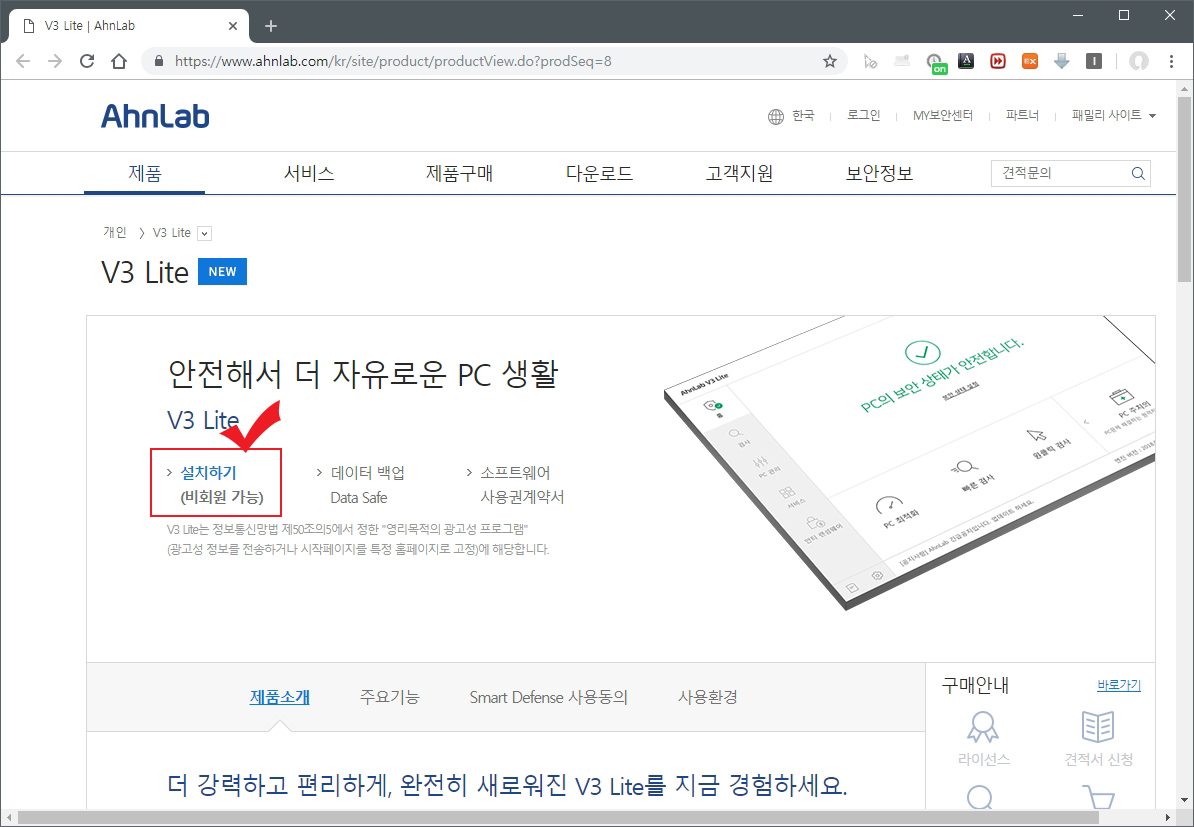Click the red fast-forward extension icon
The image size is (1194, 827).
click(998, 61)
